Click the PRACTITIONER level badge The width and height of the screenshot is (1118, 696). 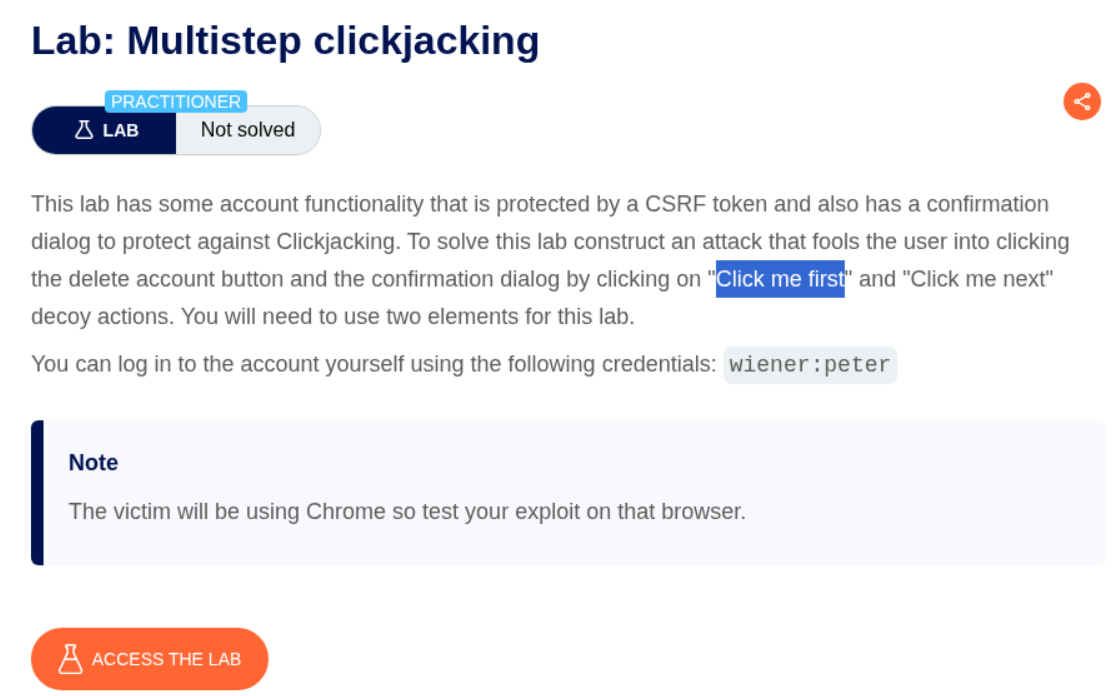(x=176, y=102)
